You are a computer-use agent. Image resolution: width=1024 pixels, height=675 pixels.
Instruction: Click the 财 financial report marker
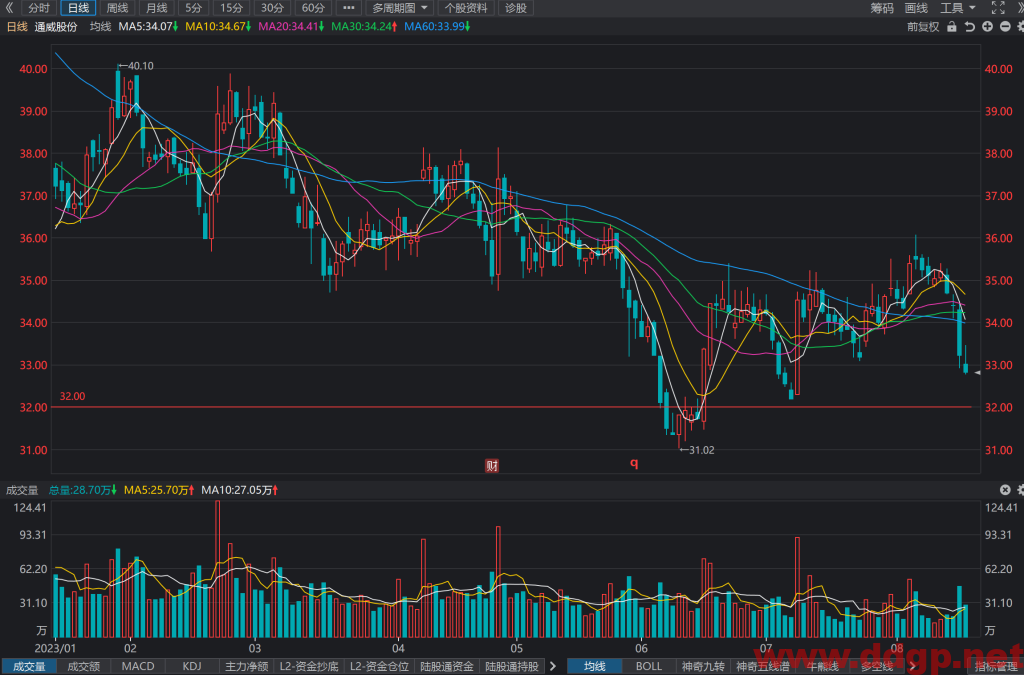pos(492,465)
